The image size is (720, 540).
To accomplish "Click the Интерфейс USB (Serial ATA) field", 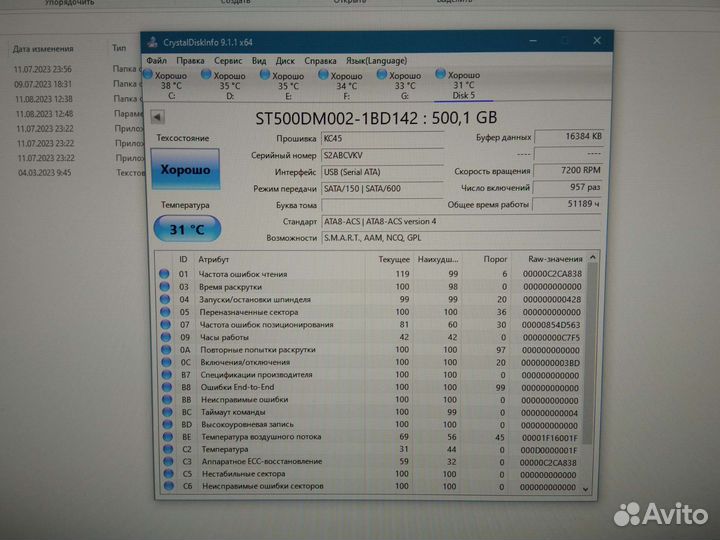I will [x=382, y=172].
